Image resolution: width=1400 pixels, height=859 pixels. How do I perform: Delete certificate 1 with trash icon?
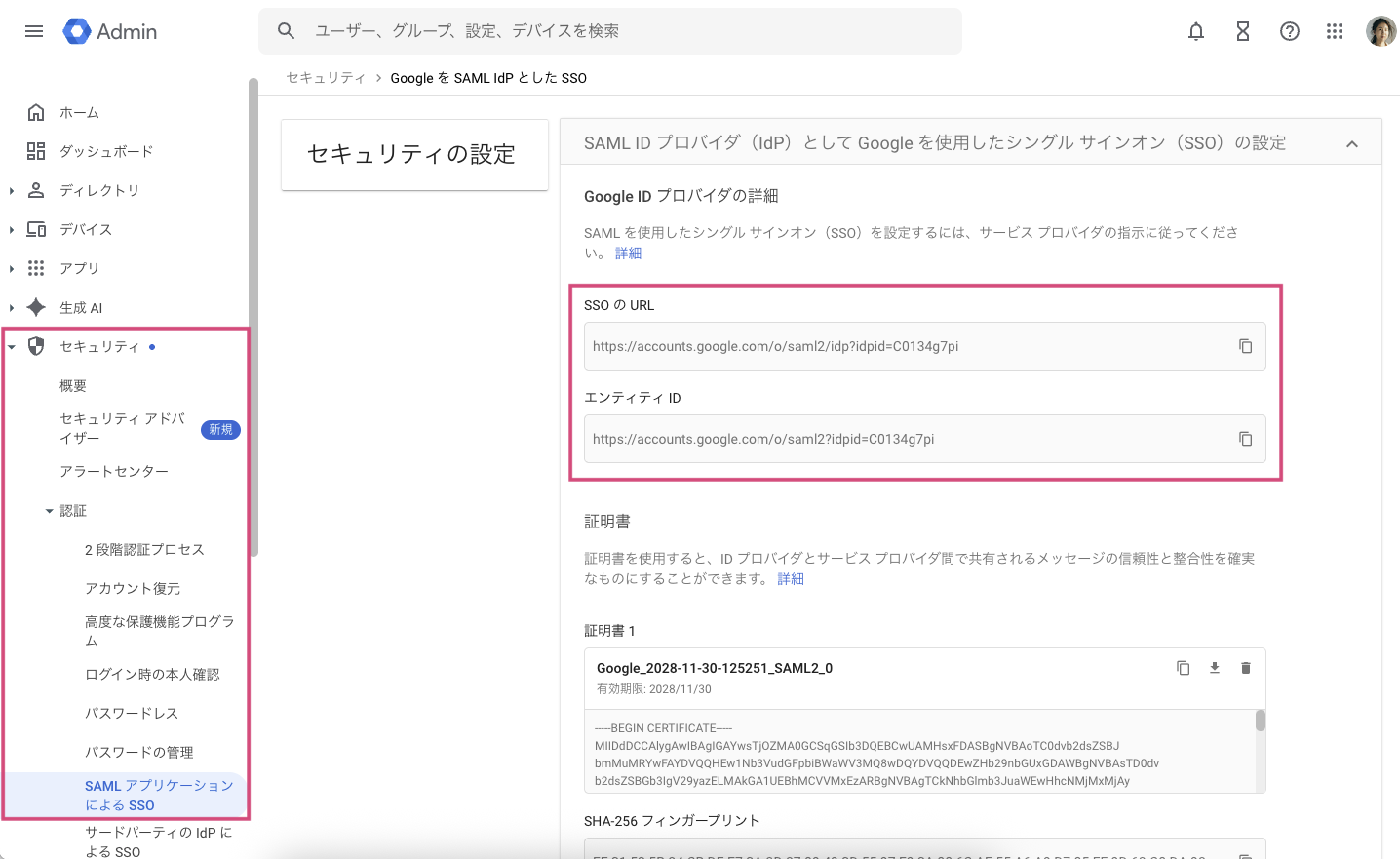pyautogui.click(x=1245, y=668)
